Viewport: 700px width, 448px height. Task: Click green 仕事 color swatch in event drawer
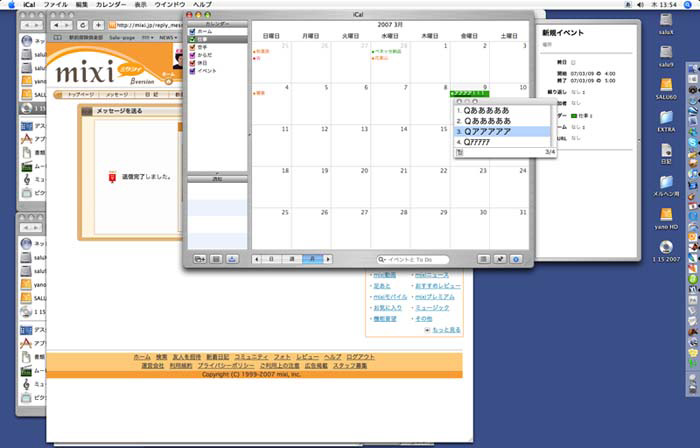click(x=574, y=116)
